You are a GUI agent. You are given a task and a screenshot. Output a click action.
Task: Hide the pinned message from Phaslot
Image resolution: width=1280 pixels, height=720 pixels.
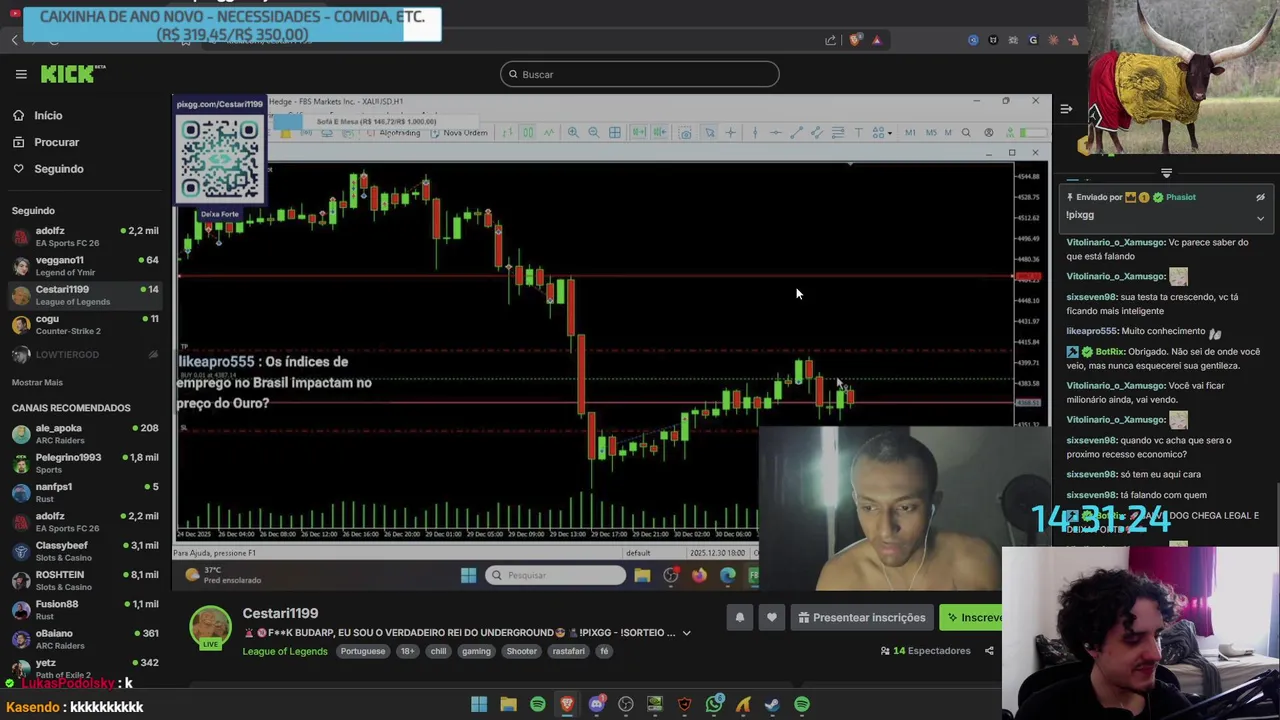[x=1260, y=197]
